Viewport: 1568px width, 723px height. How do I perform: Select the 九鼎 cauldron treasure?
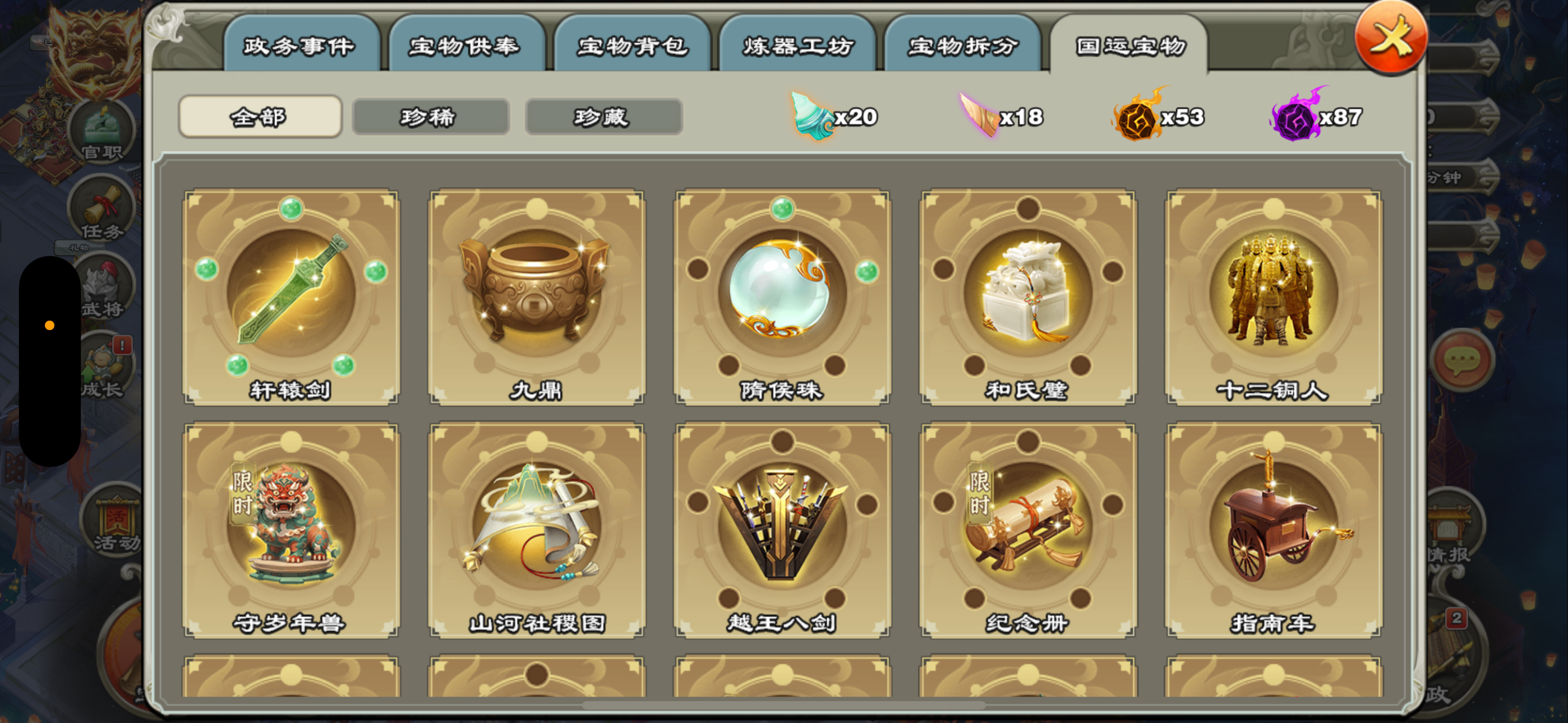[536, 297]
